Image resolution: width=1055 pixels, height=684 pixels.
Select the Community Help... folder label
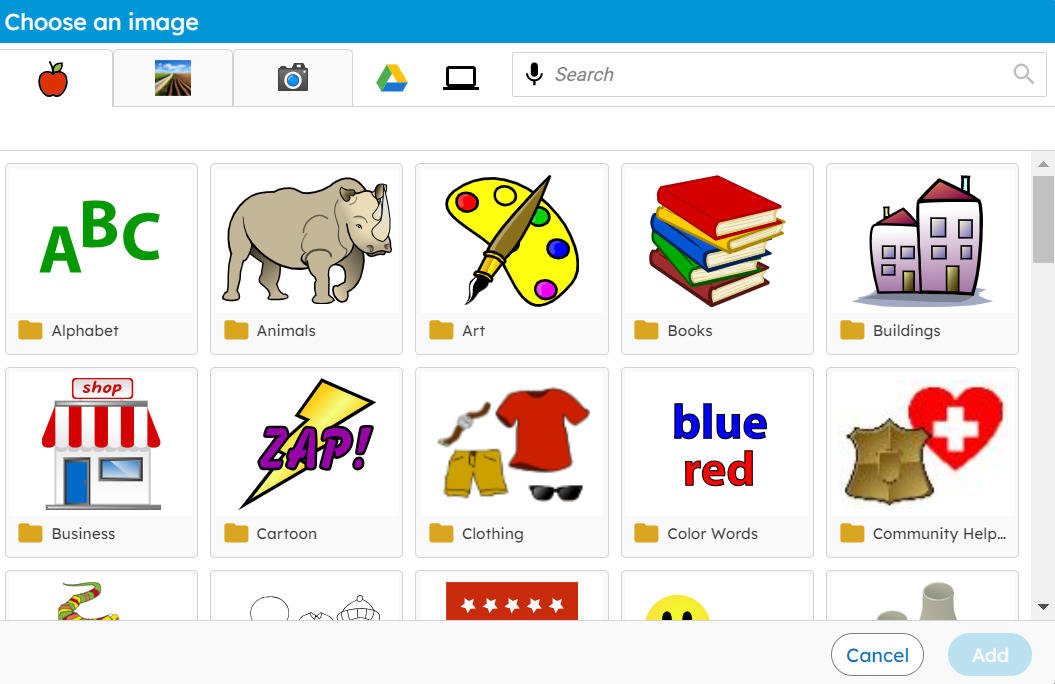click(939, 534)
